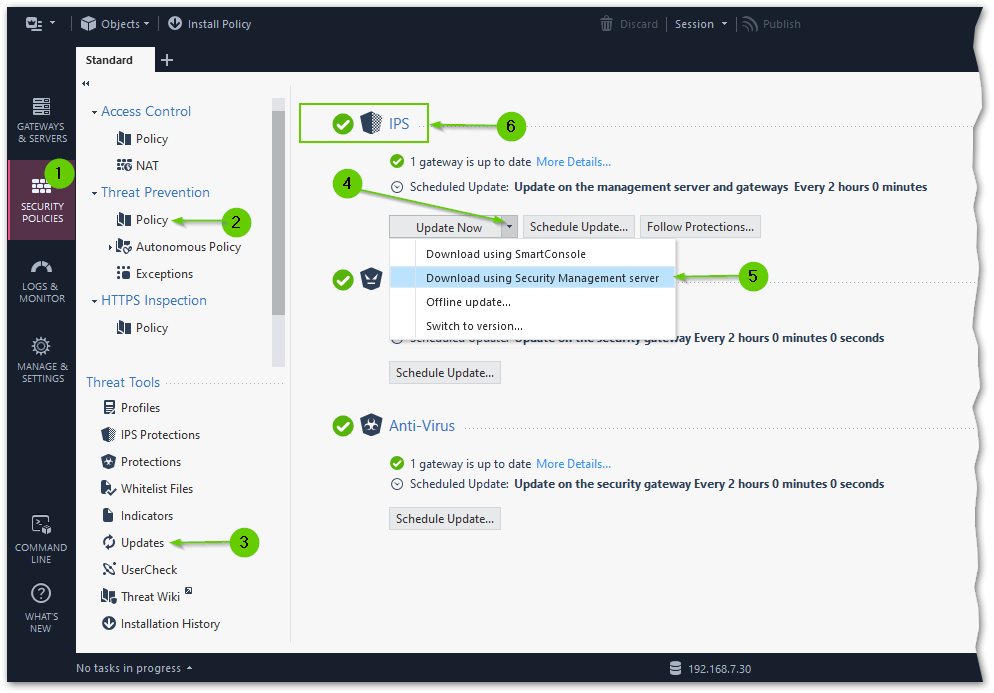The image size is (994, 693).
Task: Open Manage & Settings view
Action: [42, 360]
